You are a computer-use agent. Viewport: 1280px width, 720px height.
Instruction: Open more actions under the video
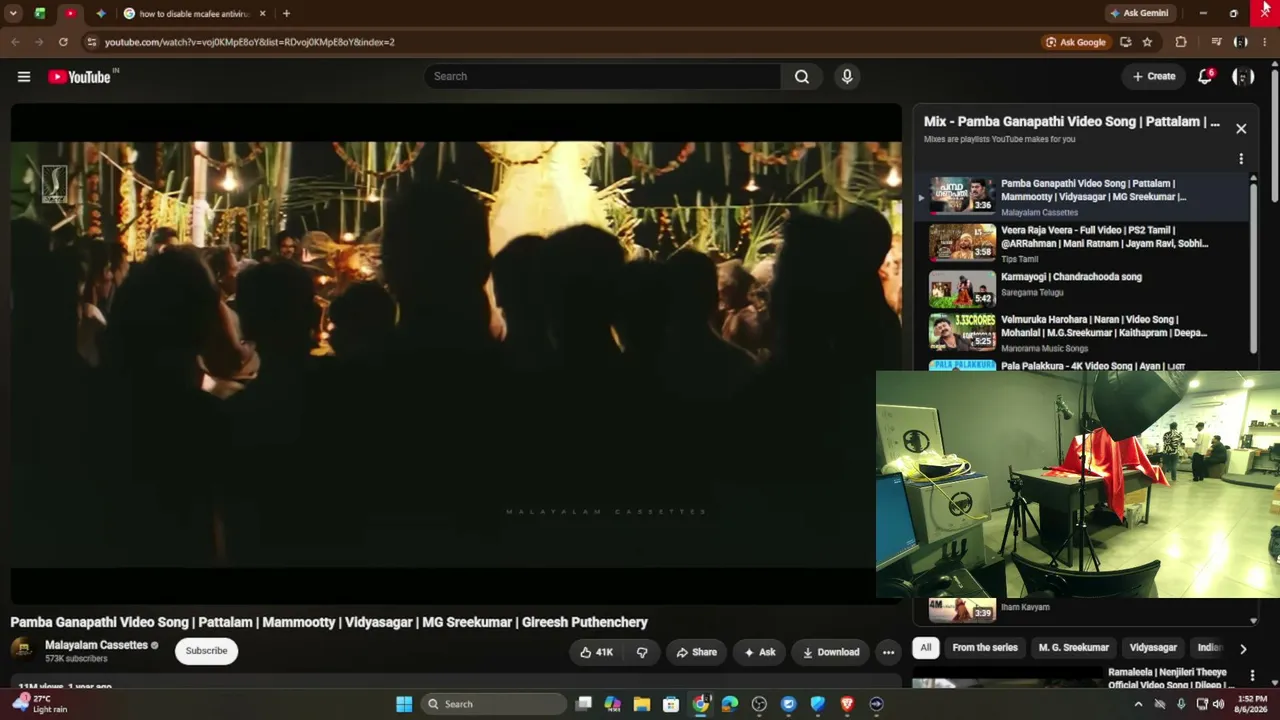[x=888, y=652]
